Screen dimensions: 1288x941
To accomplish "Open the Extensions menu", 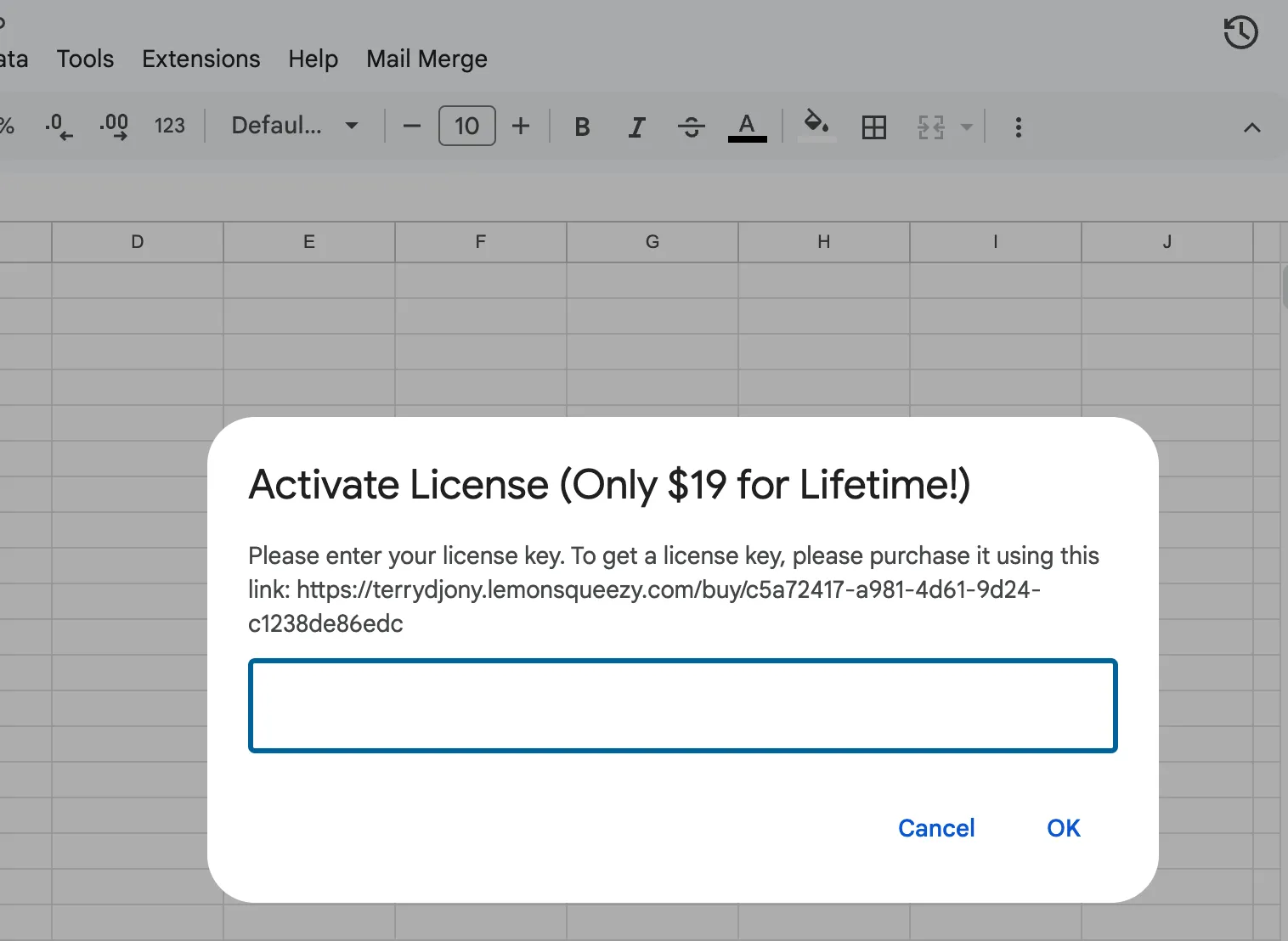I will [201, 59].
